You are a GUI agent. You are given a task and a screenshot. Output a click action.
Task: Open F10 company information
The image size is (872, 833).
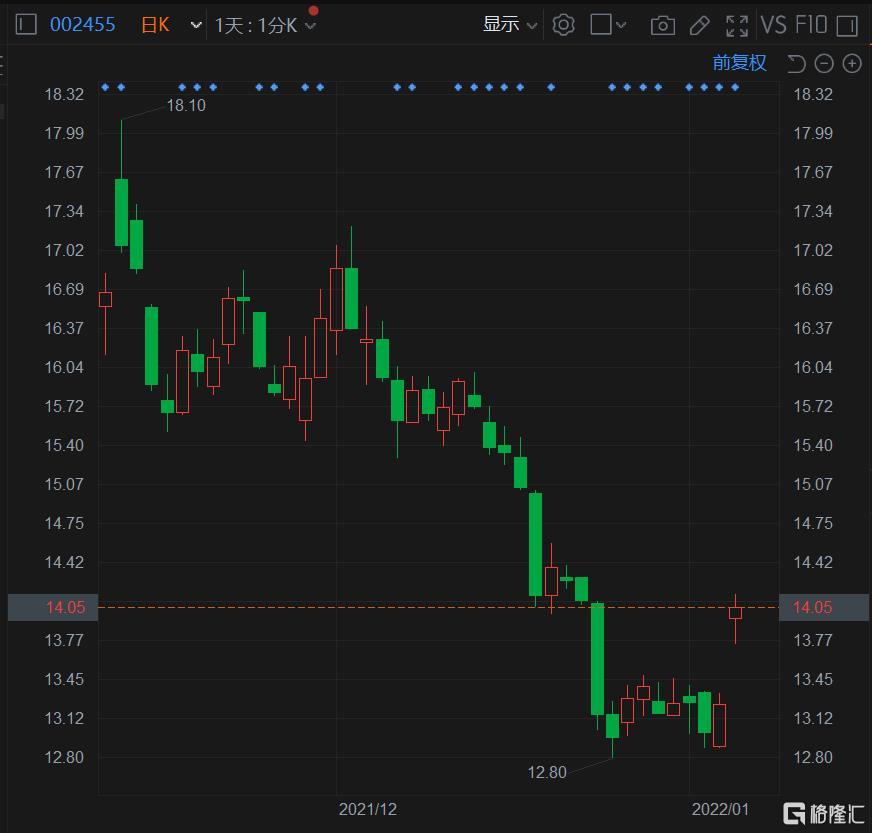coord(811,25)
